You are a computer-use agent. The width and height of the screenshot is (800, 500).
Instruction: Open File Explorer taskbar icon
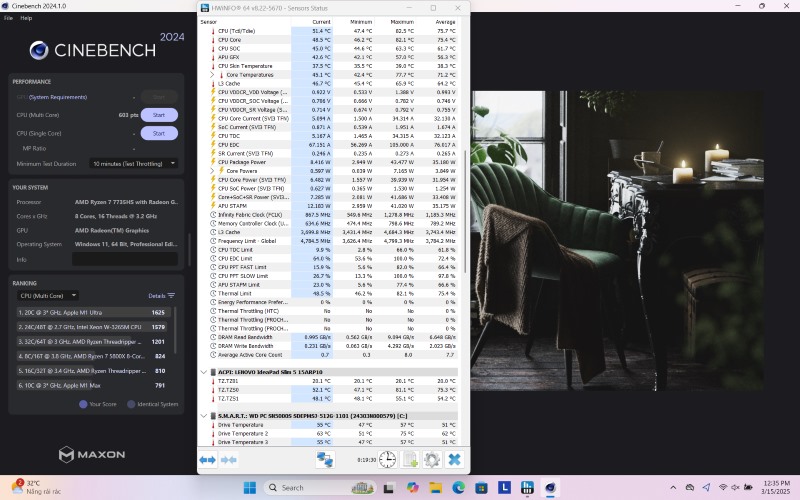point(435,488)
